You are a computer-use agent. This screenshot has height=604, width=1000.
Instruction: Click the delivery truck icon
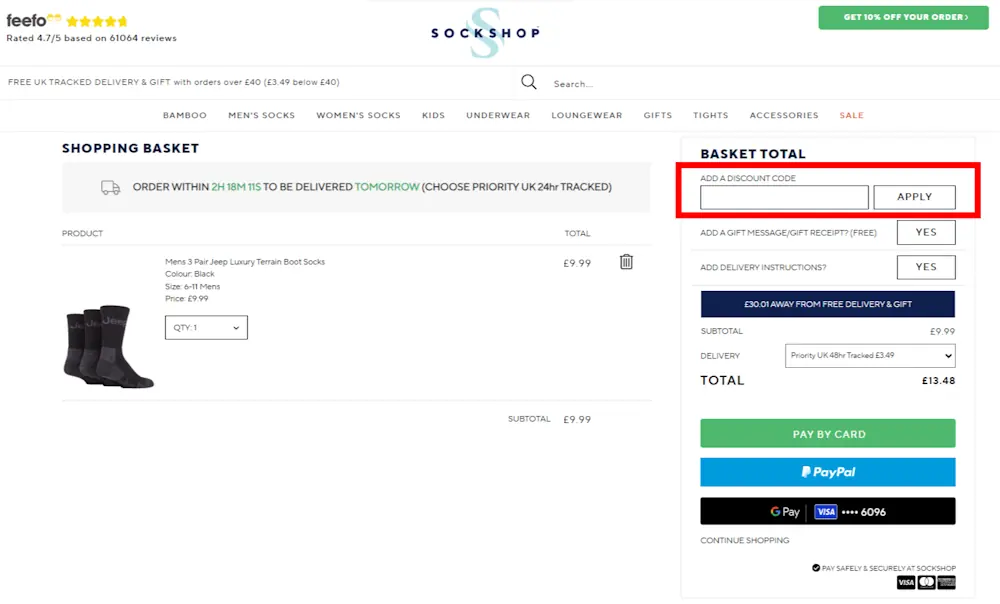click(110, 188)
